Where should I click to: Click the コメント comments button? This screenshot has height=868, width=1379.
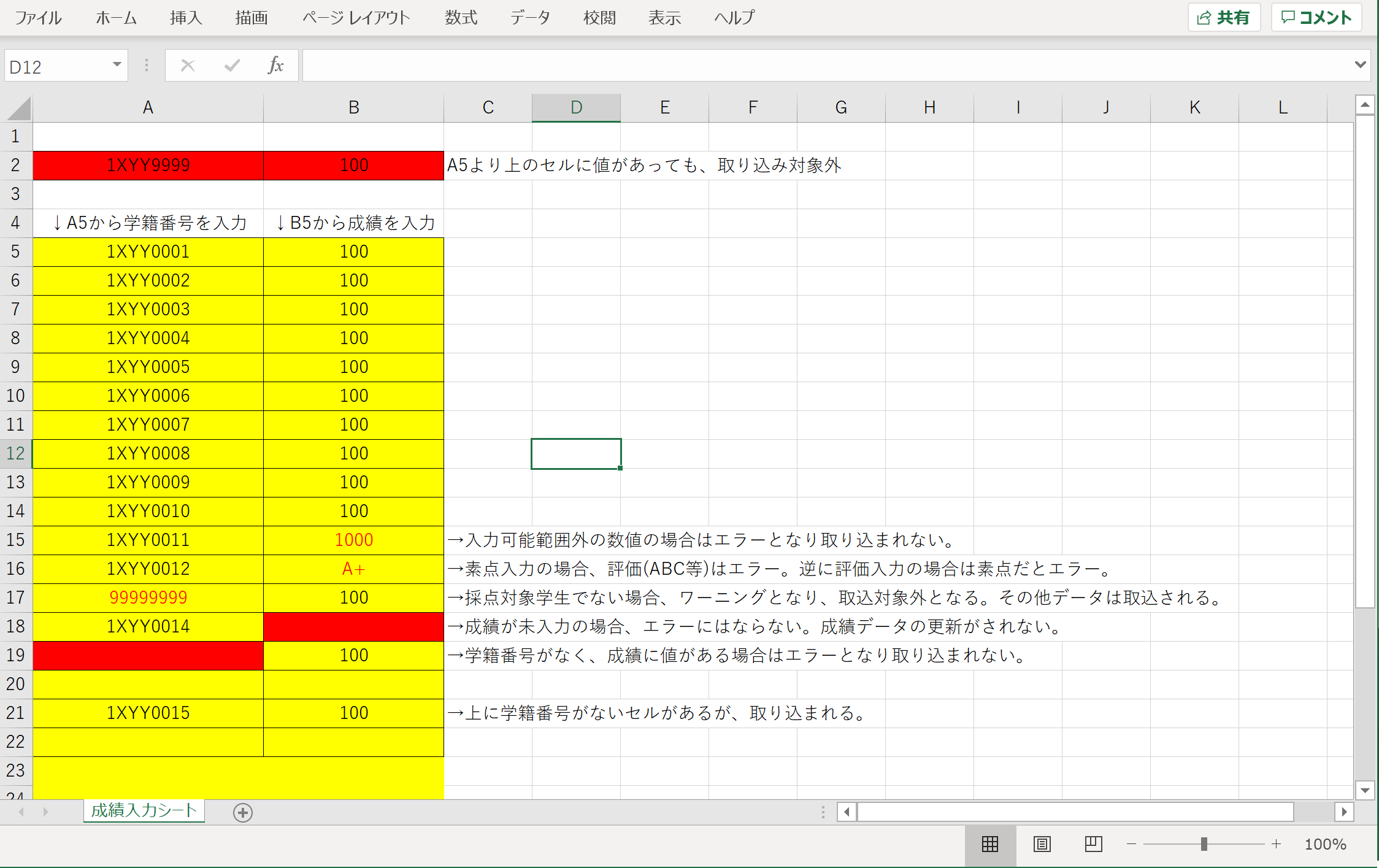1316,17
